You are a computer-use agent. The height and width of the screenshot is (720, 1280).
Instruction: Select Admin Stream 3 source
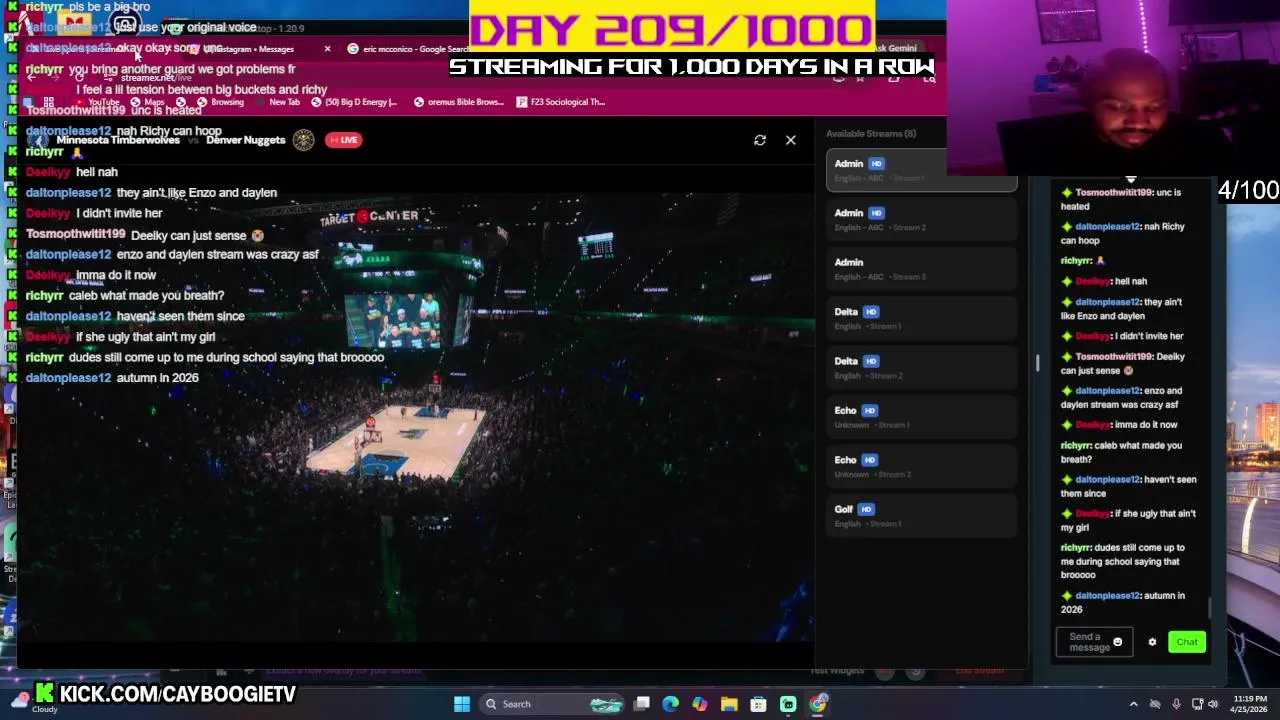pyautogui.click(x=921, y=268)
